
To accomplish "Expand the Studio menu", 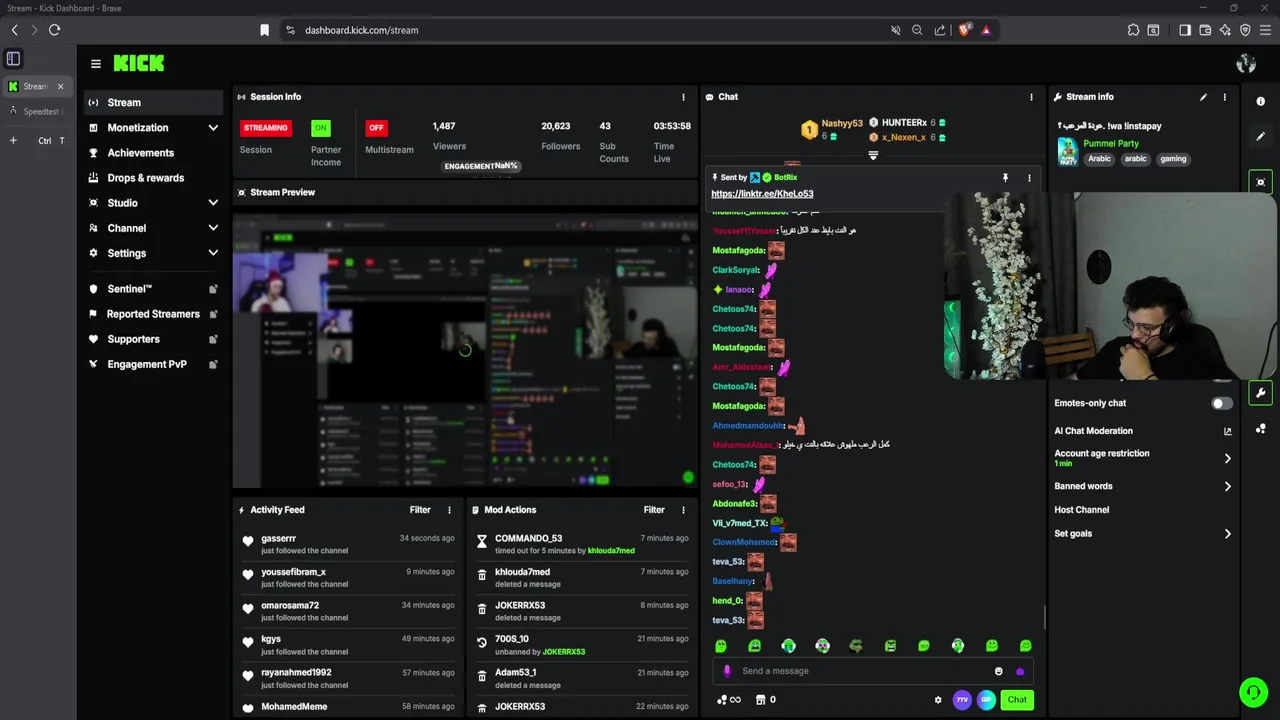I will [x=213, y=203].
